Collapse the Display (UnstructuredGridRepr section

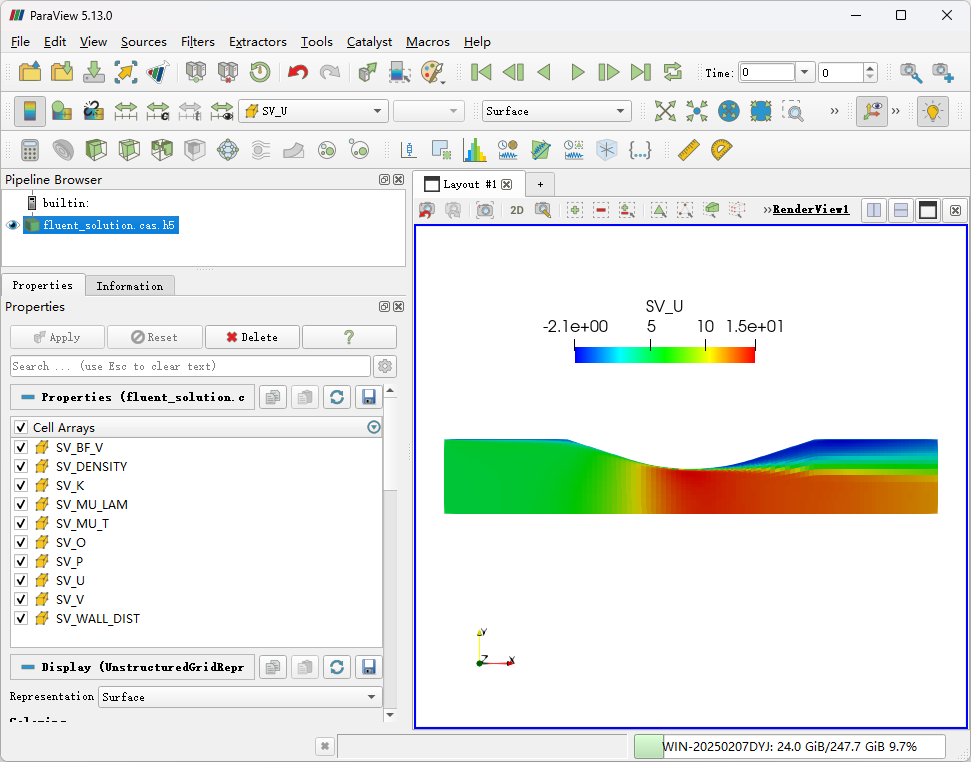(x=27, y=667)
